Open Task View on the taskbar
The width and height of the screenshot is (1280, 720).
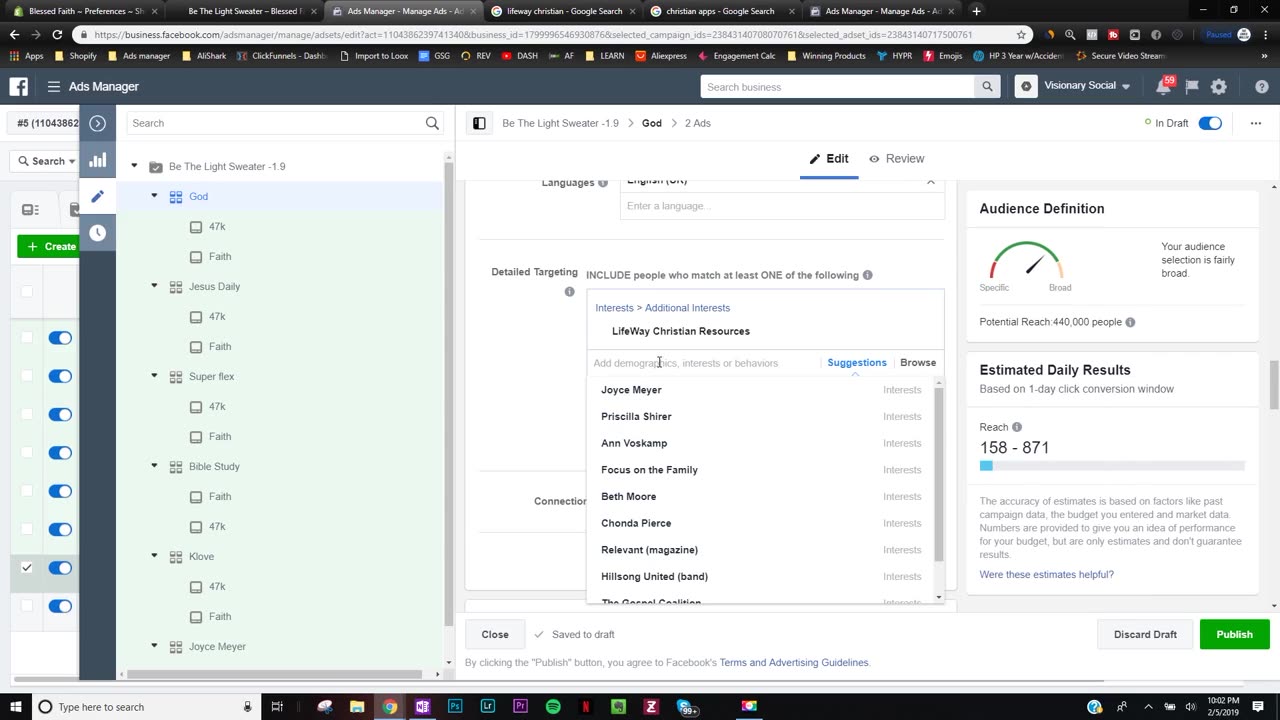click(277, 707)
